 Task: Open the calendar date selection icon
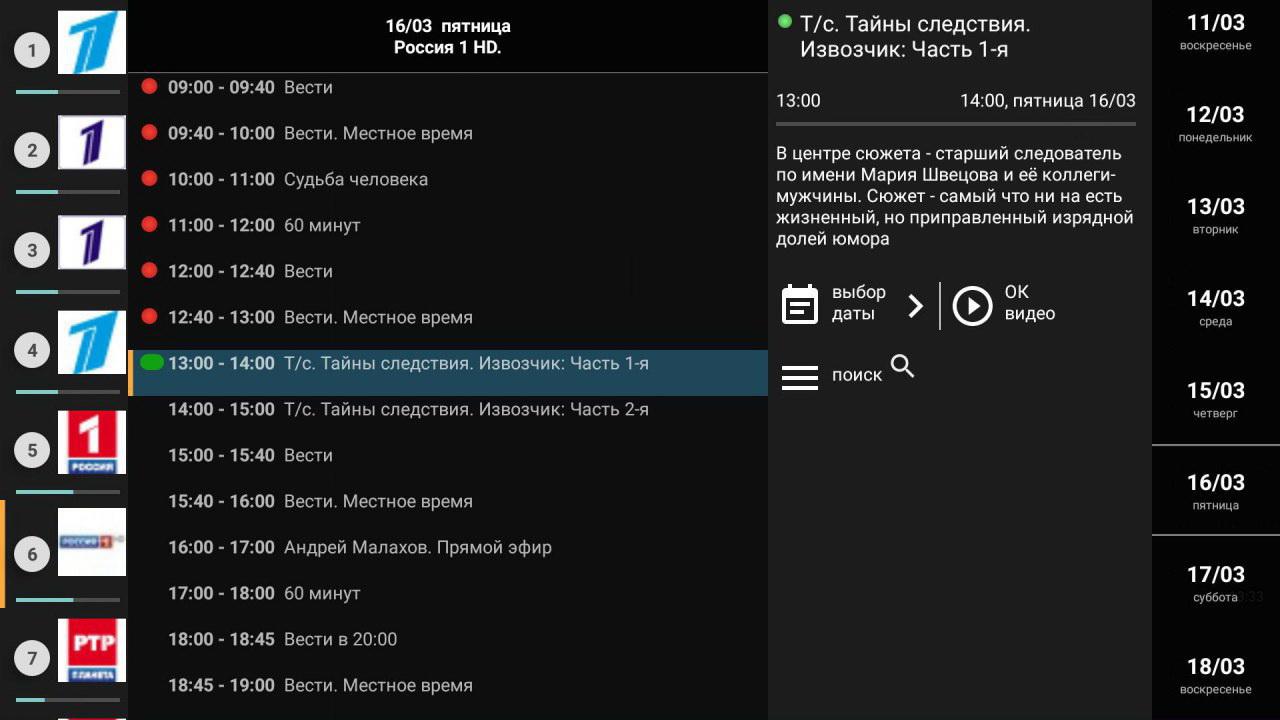click(x=800, y=305)
